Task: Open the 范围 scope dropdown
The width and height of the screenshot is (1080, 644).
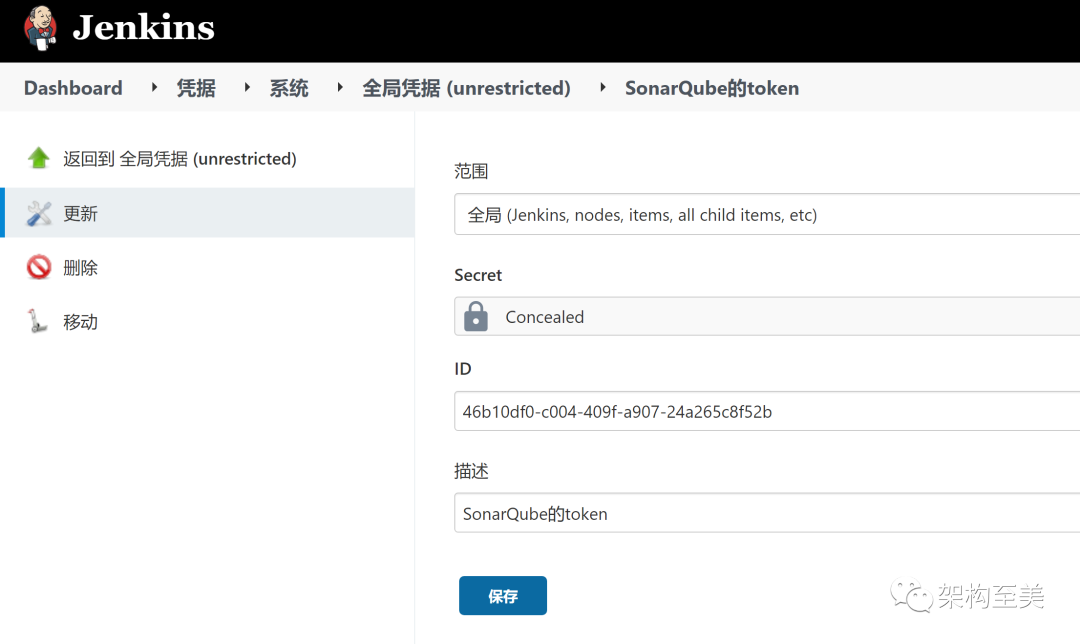Action: click(766, 214)
